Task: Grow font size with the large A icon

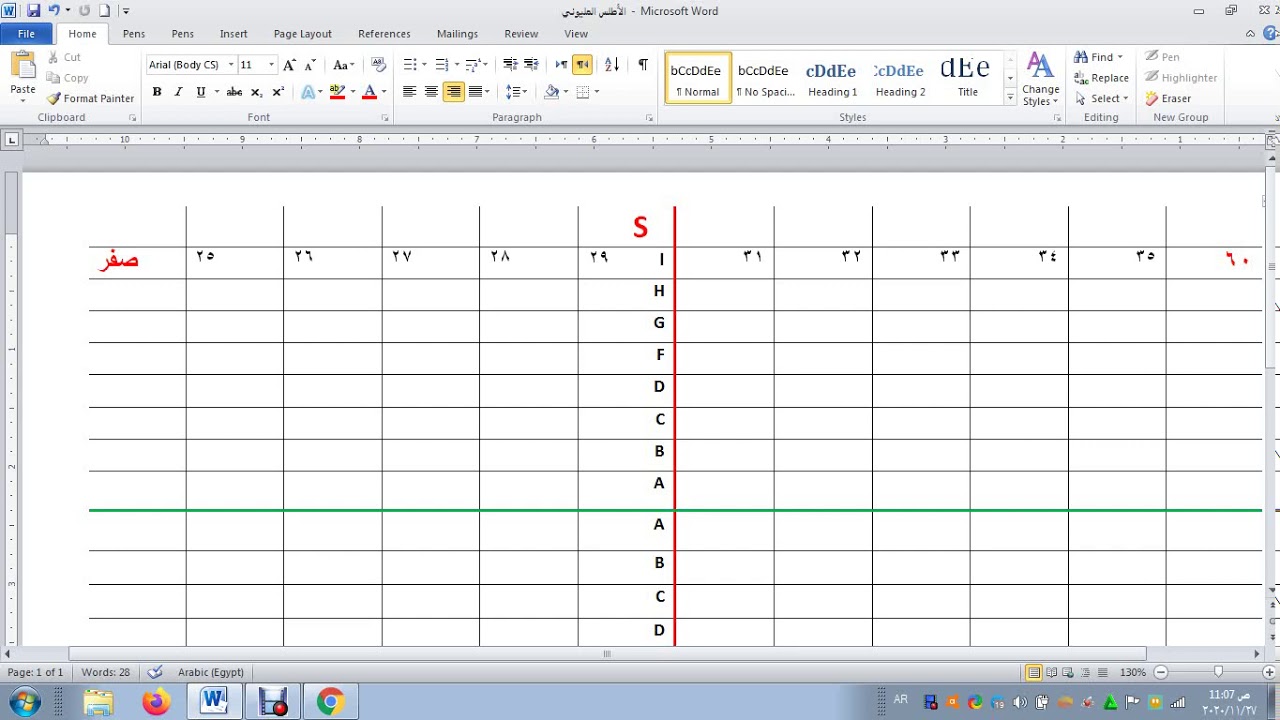Action: coord(289,65)
